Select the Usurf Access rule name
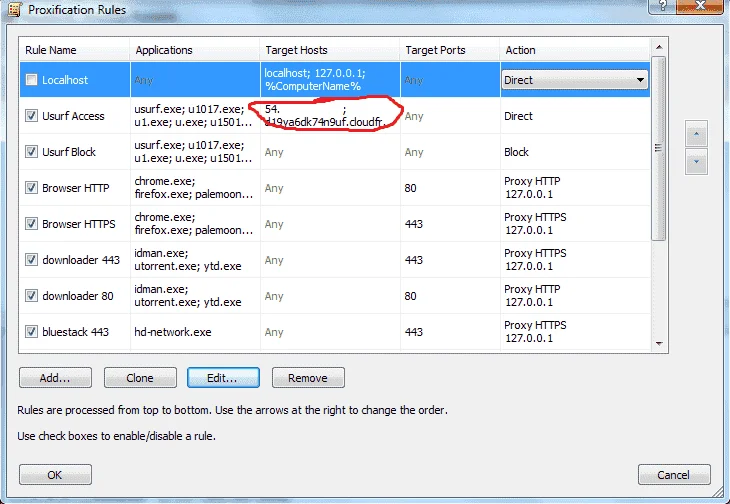Image resolution: width=730 pixels, height=504 pixels. coord(73,116)
